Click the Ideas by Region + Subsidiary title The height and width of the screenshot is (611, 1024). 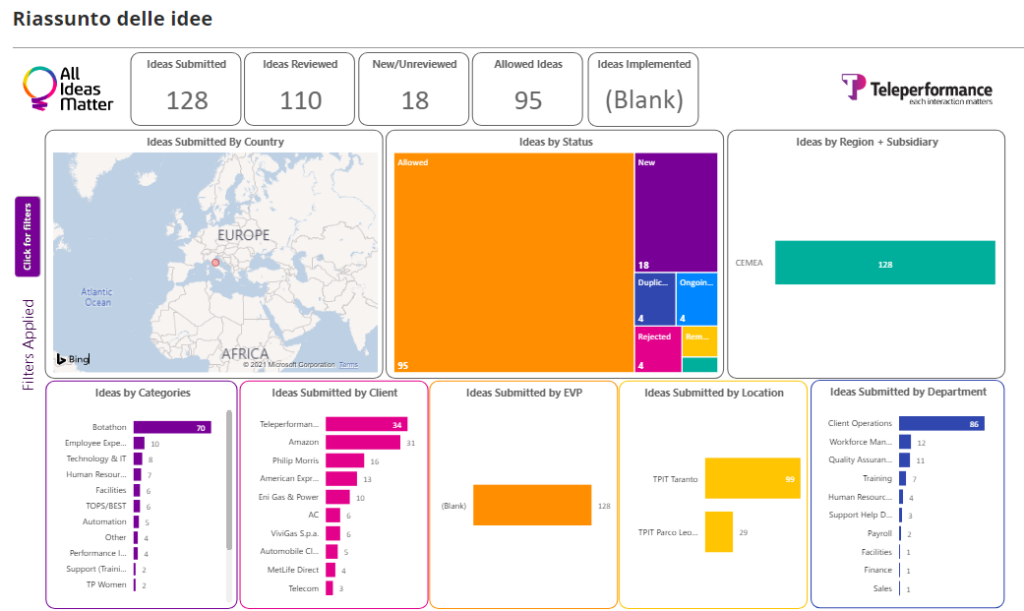click(867, 142)
